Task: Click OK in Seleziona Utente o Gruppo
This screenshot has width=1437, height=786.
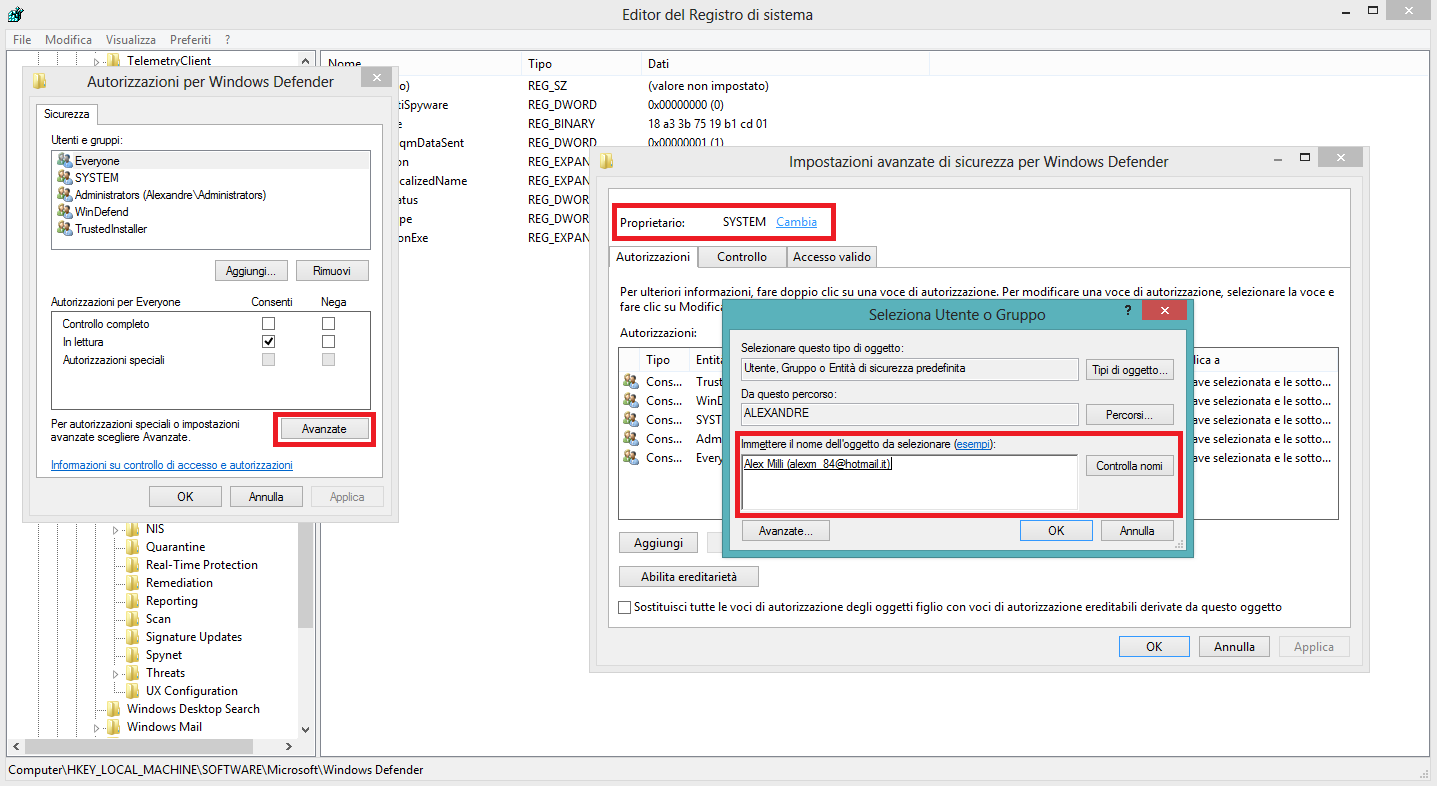Action: point(1056,531)
